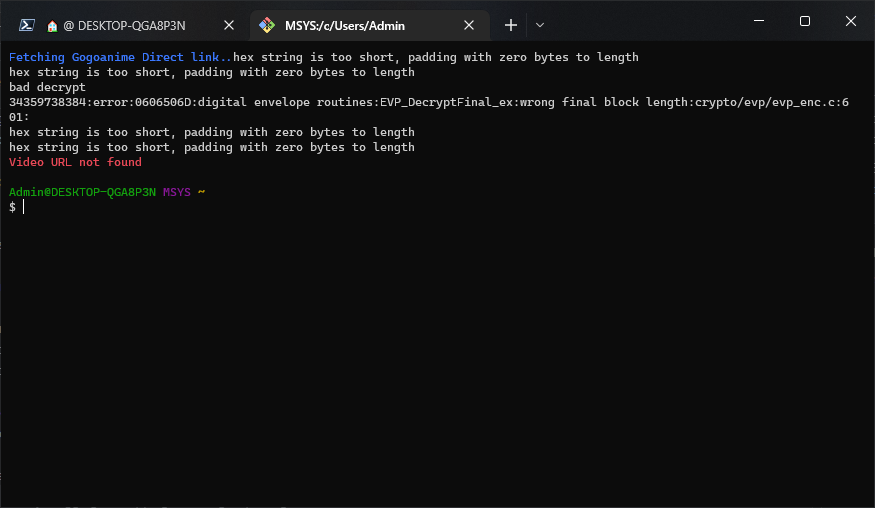Click the 'bad decrypt' line
Screen dimensions: 875x508
tap(47, 87)
